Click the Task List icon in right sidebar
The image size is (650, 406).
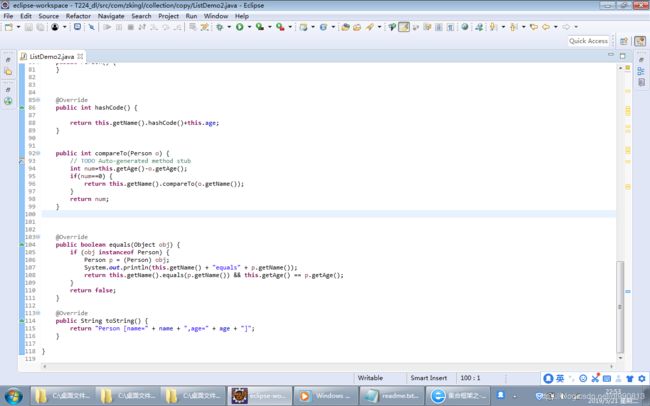click(641, 82)
